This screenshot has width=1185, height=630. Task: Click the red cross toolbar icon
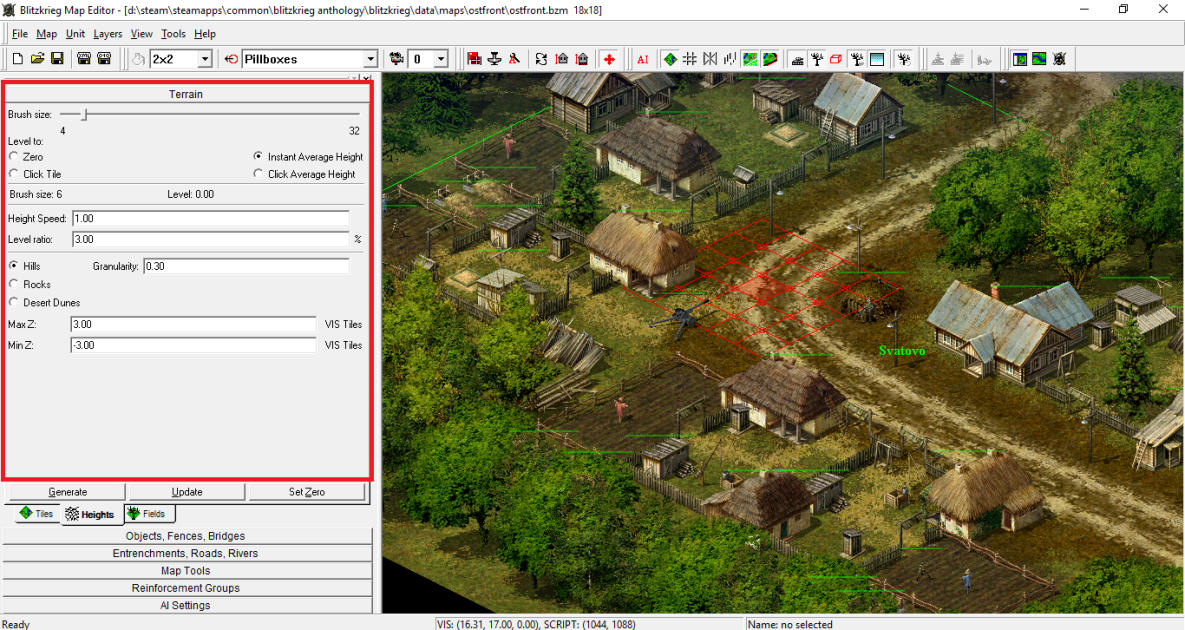609,59
